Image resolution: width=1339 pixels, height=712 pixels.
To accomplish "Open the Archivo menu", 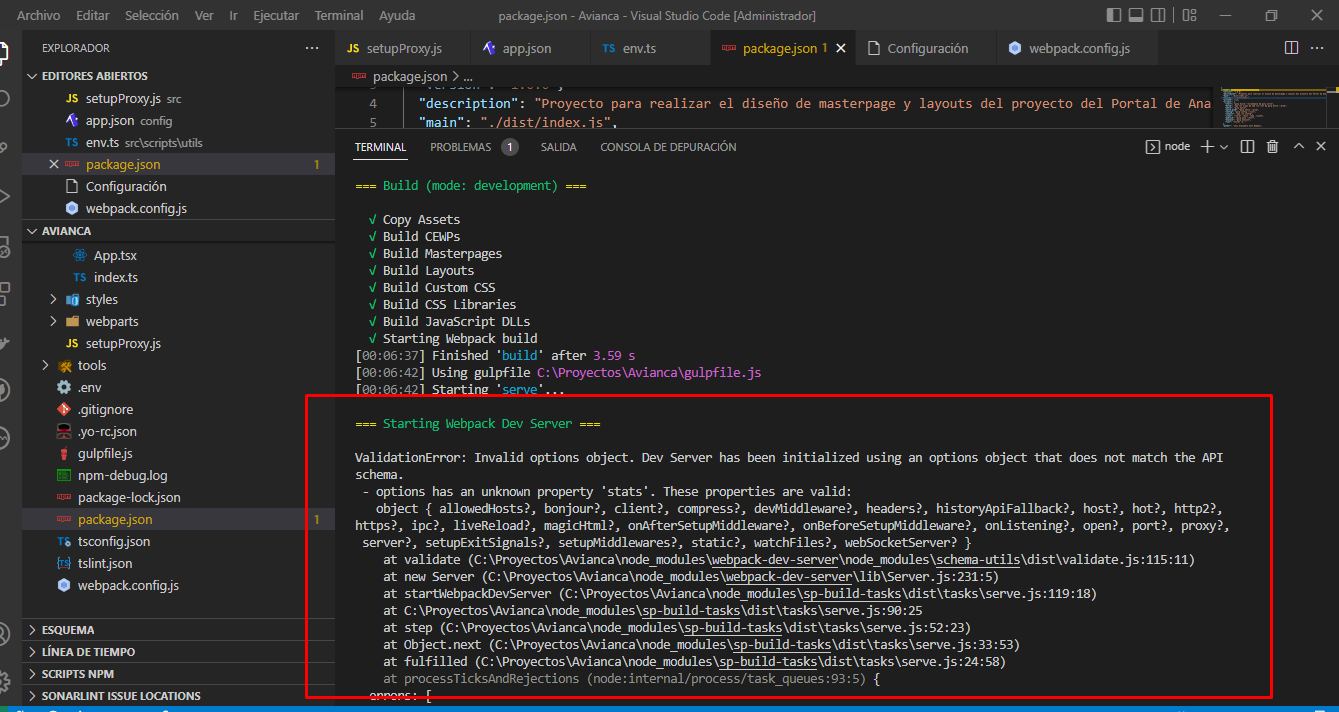I will point(38,16).
